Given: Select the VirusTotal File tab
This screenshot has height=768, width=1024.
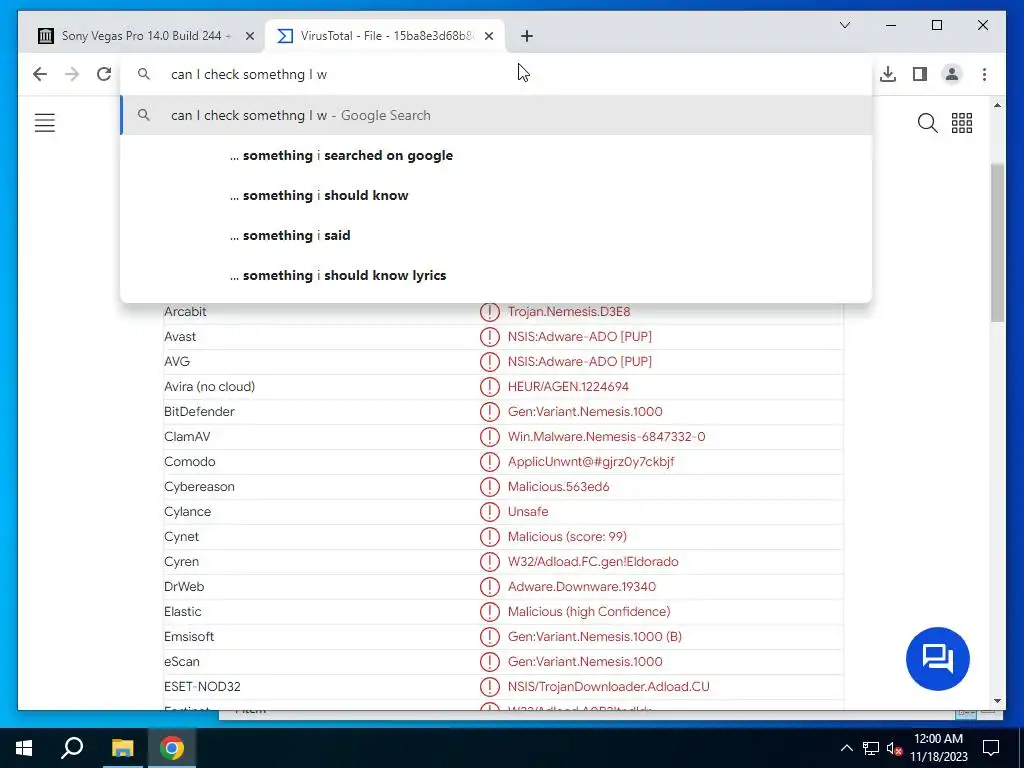Looking at the screenshot, I should [x=385, y=36].
